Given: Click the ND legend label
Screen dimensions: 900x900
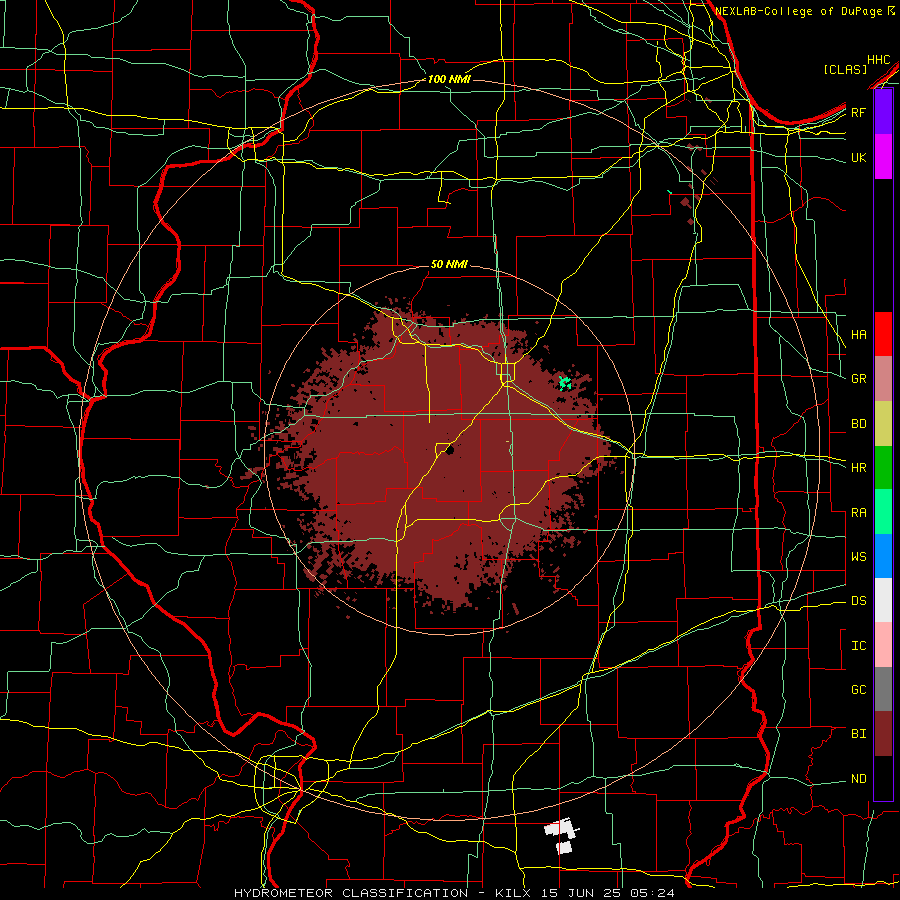Looking at the screenshot, I should point(859,779).
